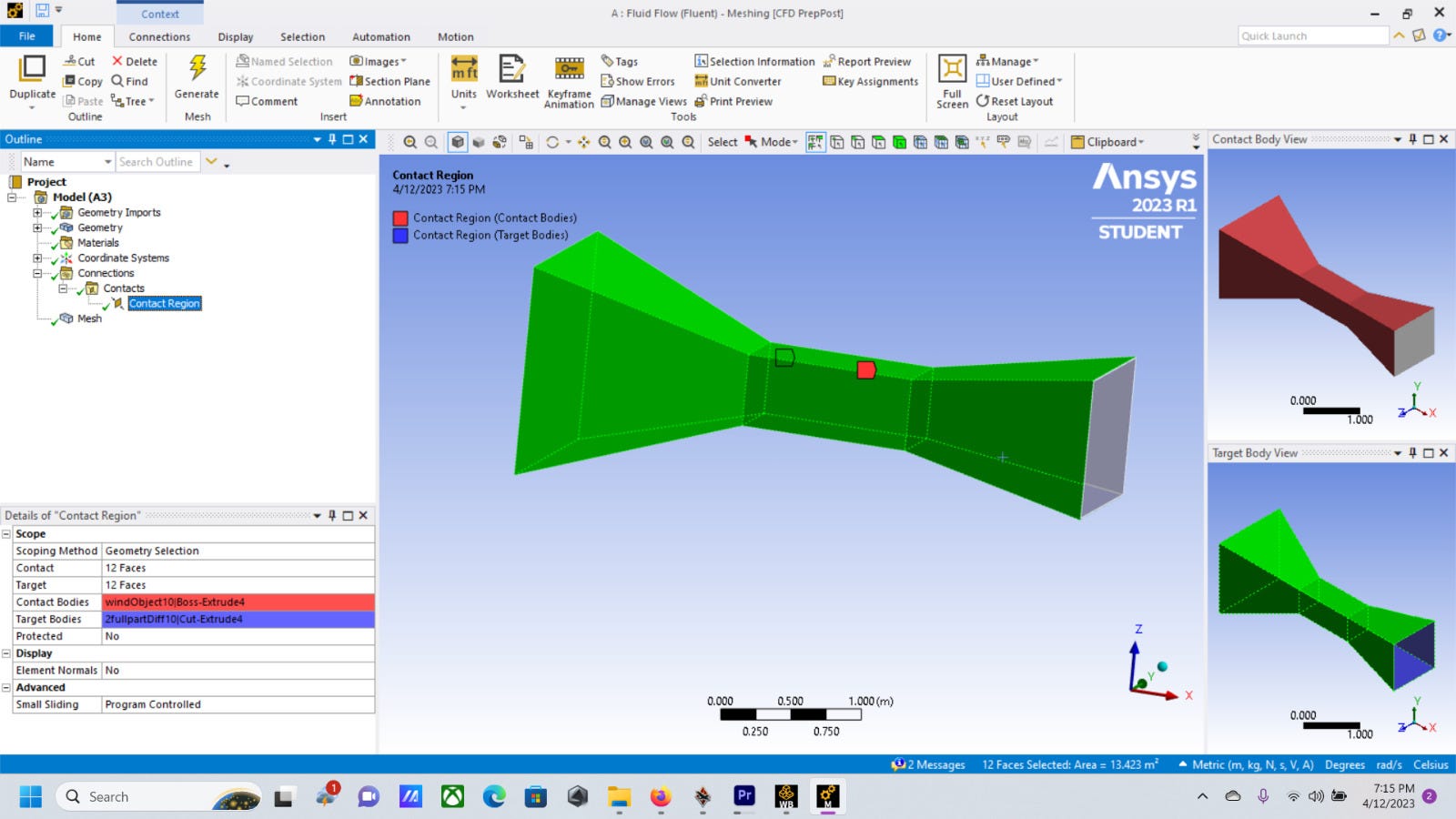
Task: Click the Reset Layout icon
Action: click(983, 101)
